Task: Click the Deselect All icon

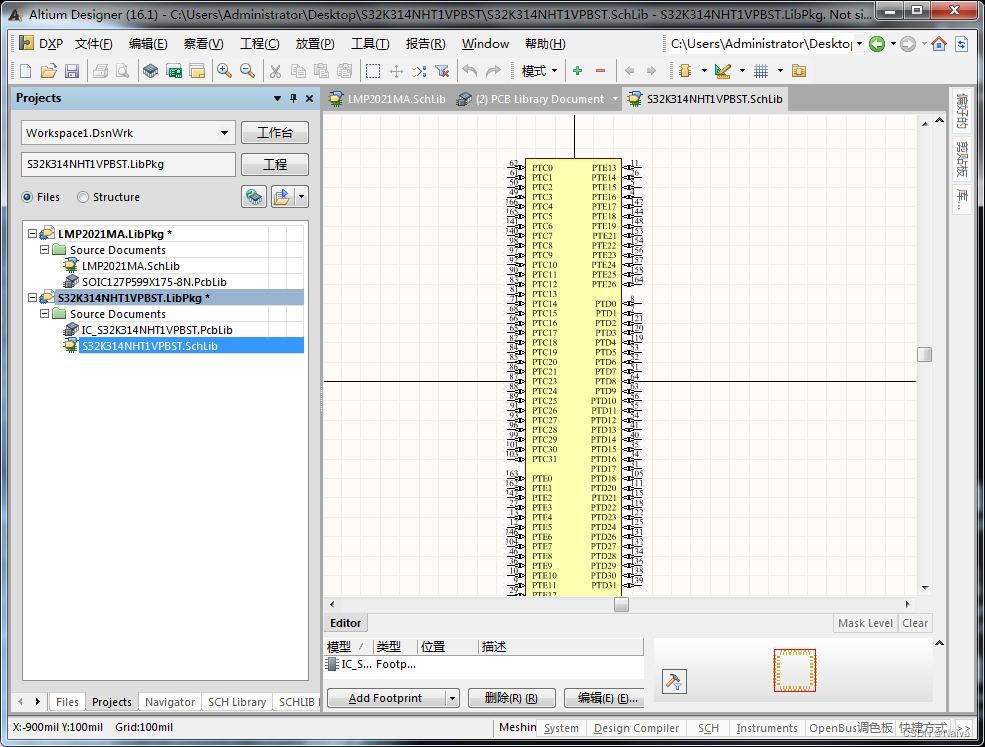Action: pos(419,71)
